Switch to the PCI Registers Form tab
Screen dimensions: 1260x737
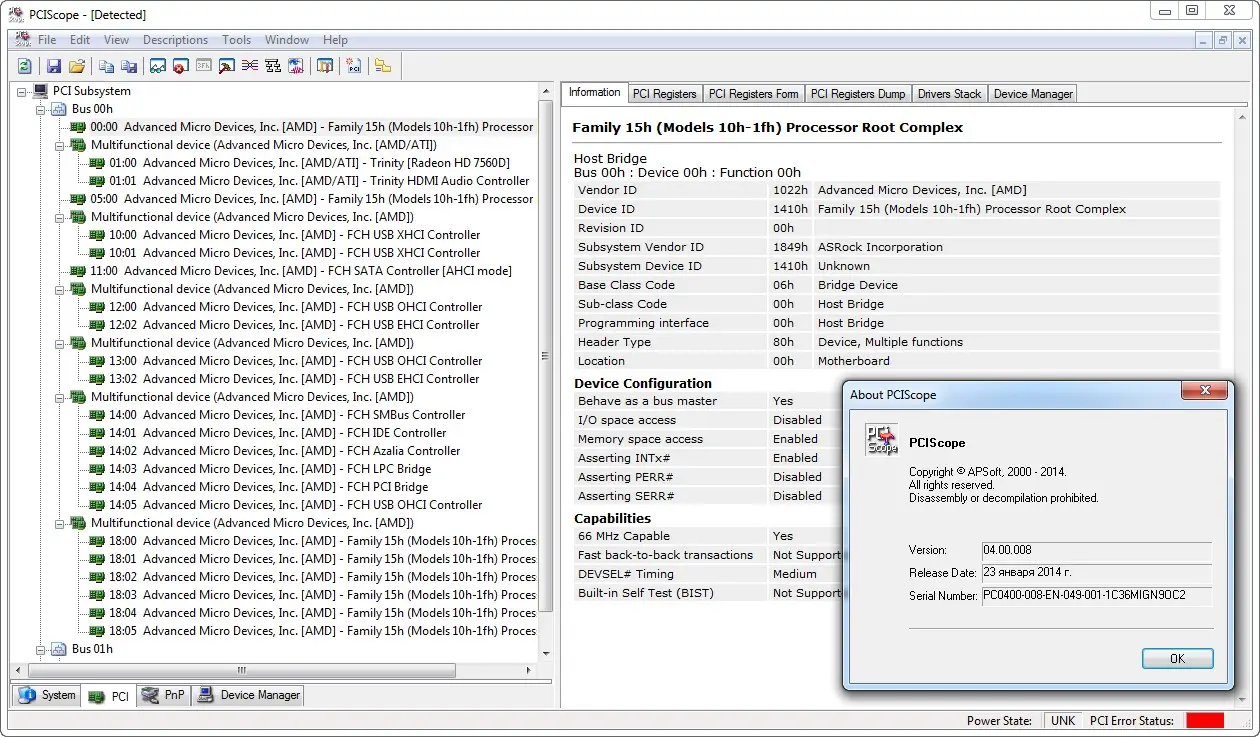coord(753,94)
